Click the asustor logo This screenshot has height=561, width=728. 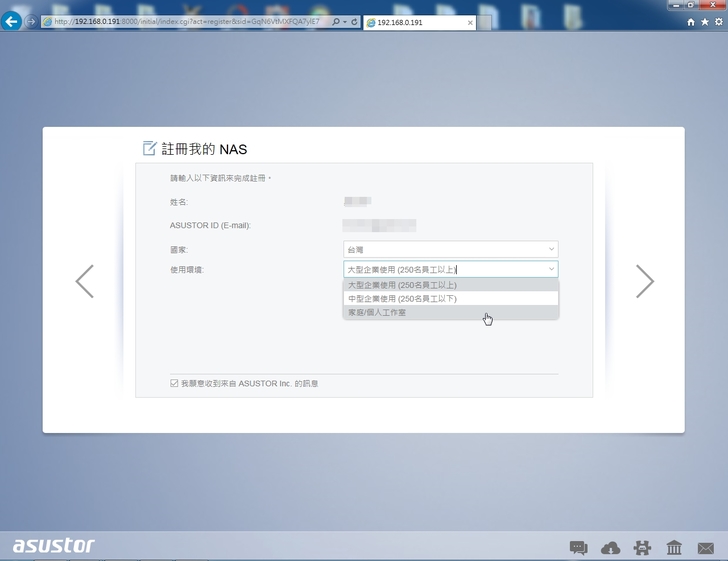pyautogui.click(x=53, y=545)
